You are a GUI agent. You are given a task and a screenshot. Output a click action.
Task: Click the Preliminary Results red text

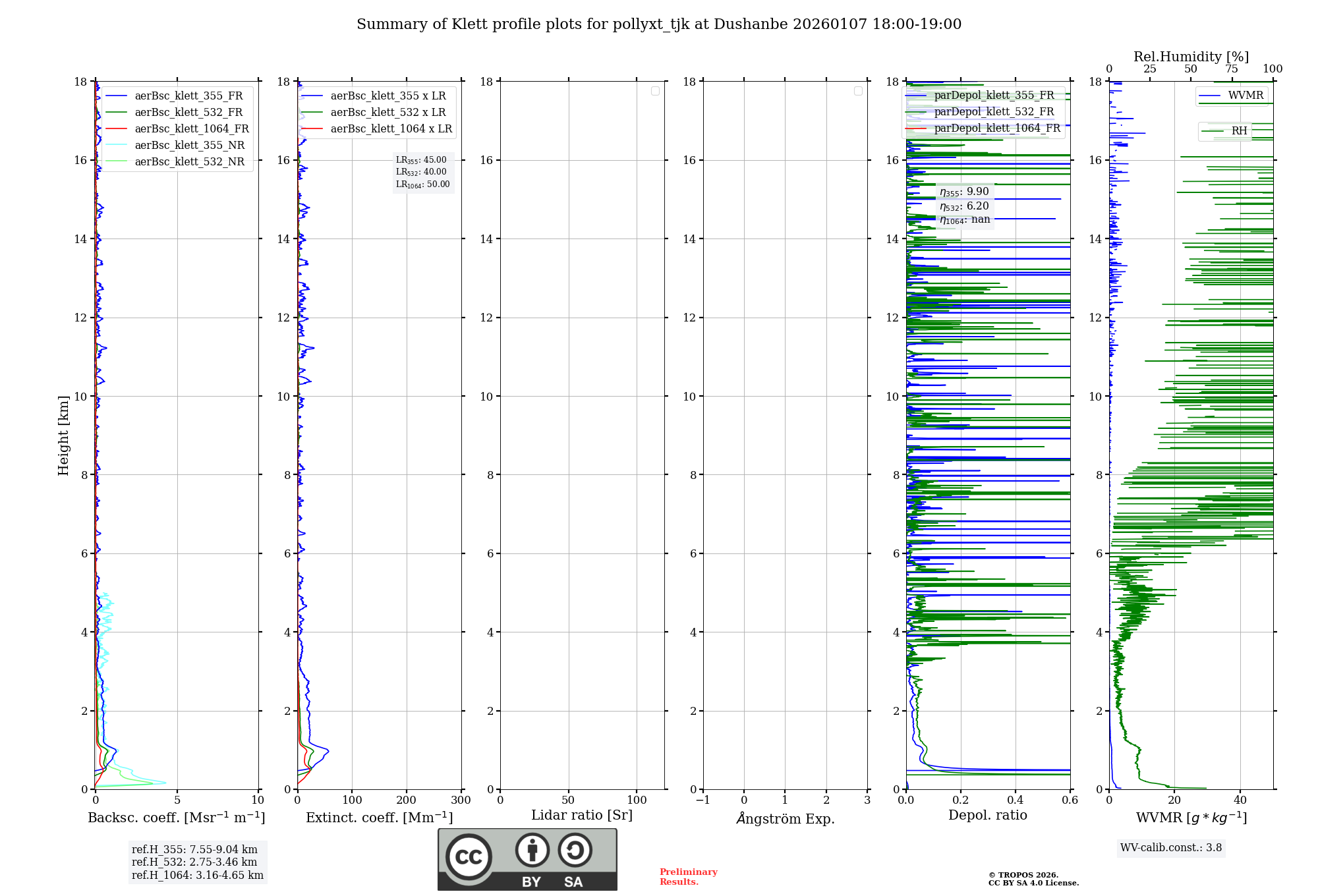688,877
